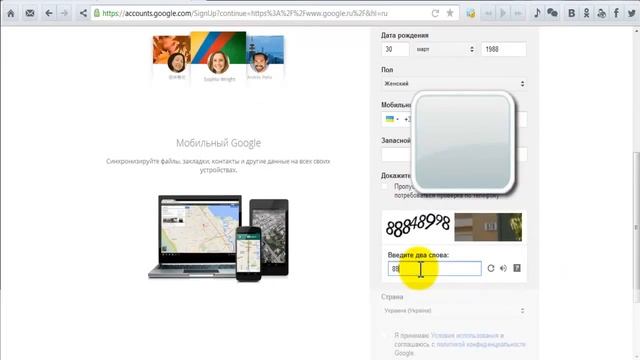Image resolution: width=640 pixels, height=360 pixels.
Task: Click the yellow extension icon after the star
Action: pos(471,13)
